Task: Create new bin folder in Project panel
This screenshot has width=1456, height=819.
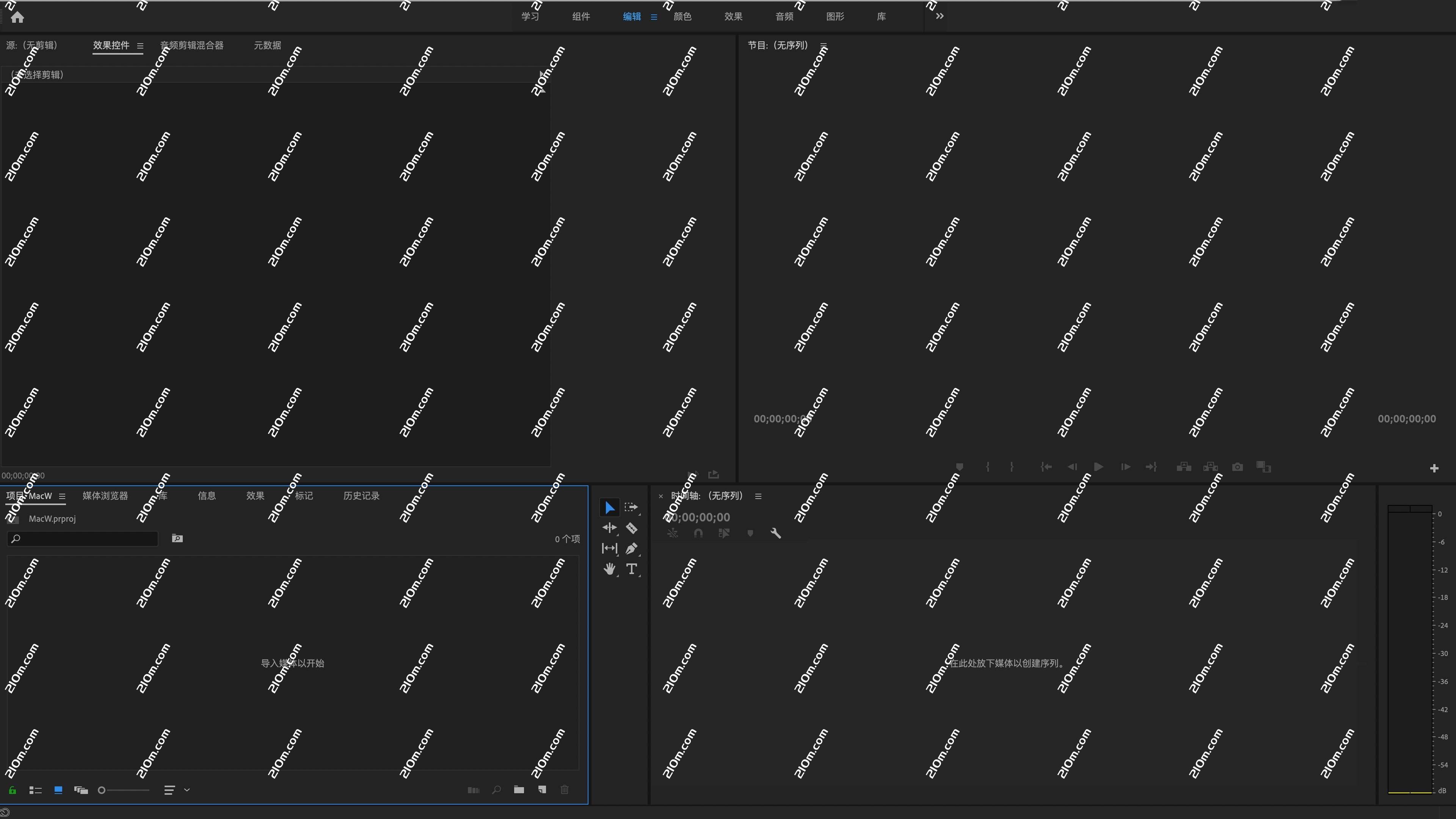Action: (x=519, y=789)
